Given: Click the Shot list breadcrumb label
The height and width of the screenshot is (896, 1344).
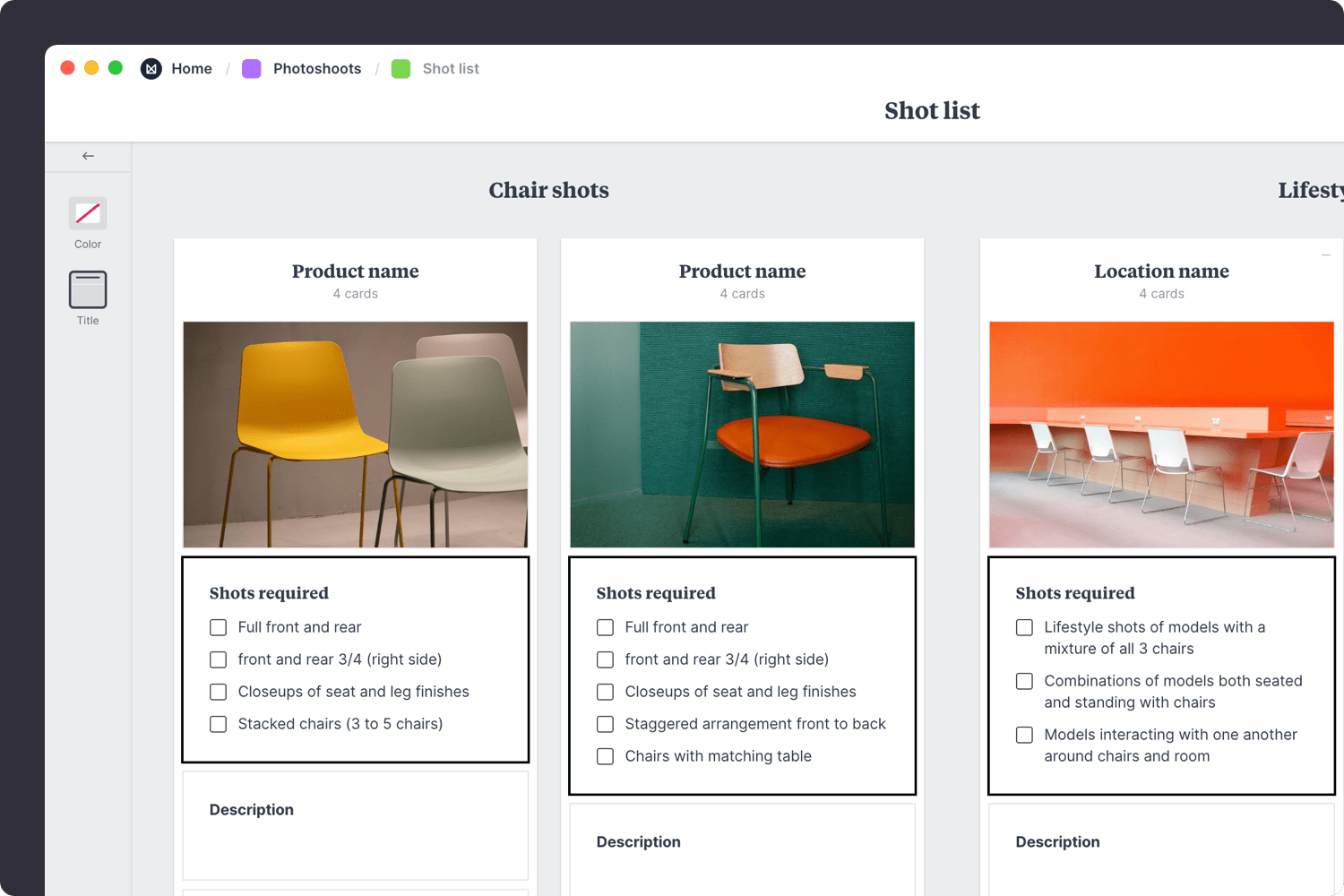Looking at the screenshot, I should tap(451, 68).
